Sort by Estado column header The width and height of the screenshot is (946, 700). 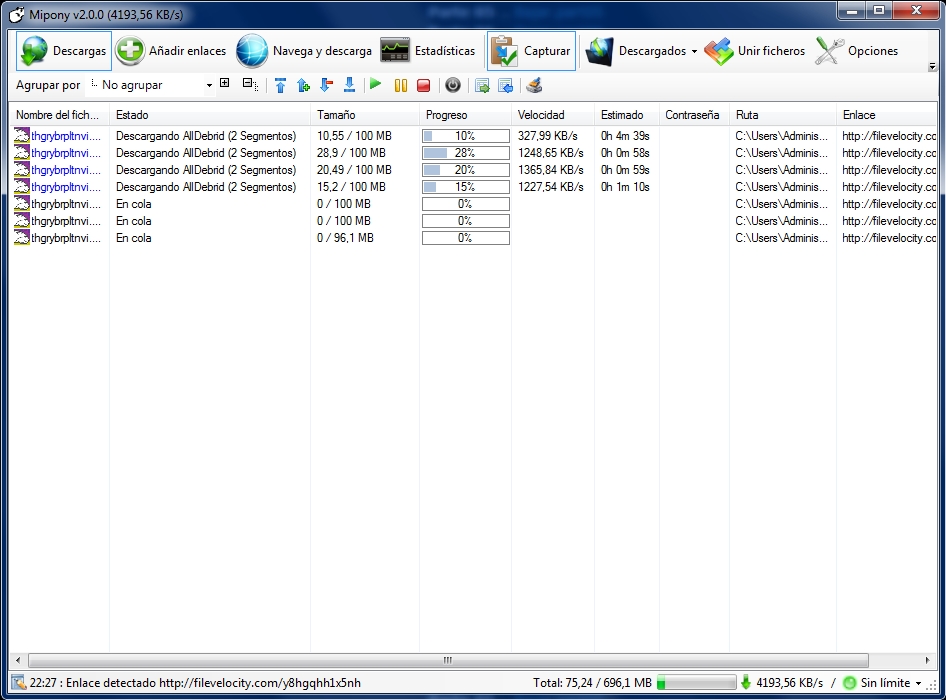210,115
